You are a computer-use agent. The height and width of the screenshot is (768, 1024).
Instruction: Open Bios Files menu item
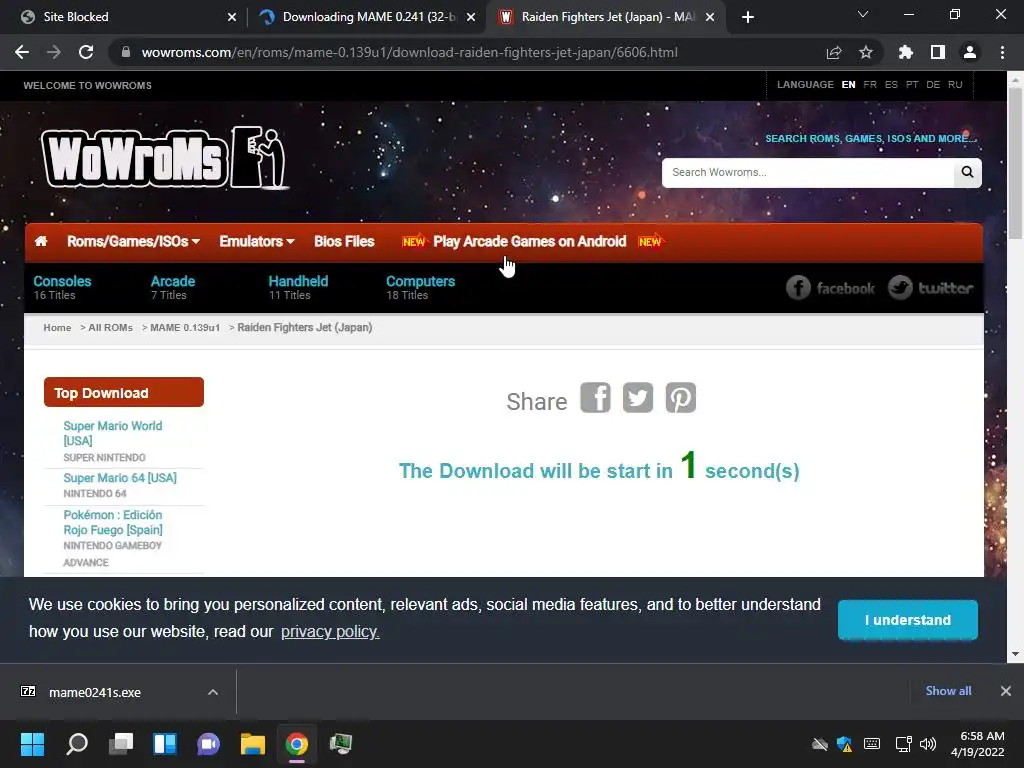(x=344, y=242)
